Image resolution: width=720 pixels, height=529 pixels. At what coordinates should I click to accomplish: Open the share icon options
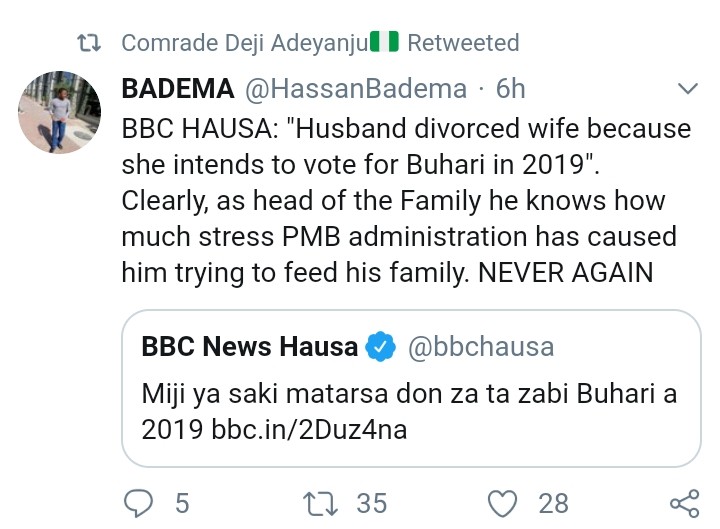pos(683,502)
